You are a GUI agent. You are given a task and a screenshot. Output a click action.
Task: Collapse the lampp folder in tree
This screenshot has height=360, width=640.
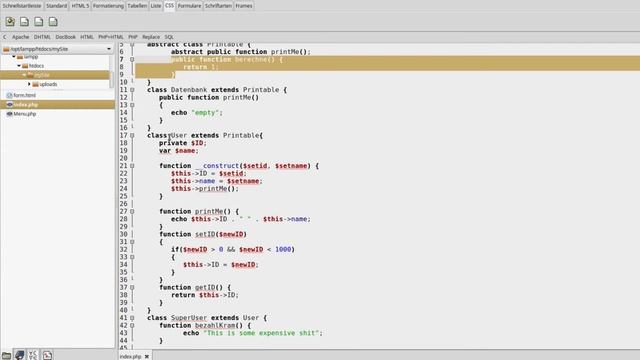pyautogui.click(x=14, y=57)
